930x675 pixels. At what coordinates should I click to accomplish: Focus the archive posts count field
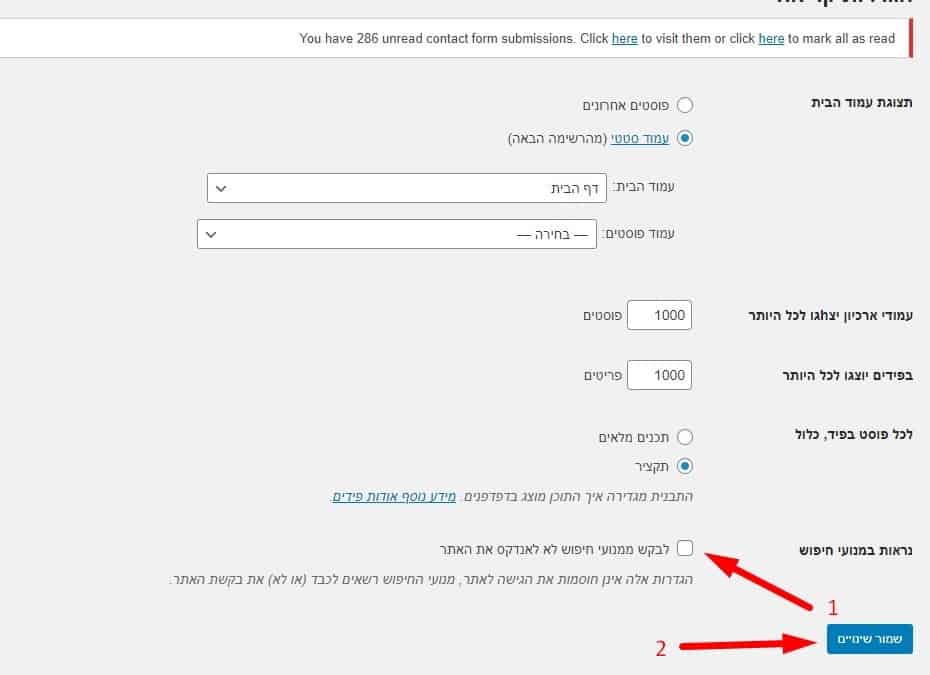click(x=659, y=315)
